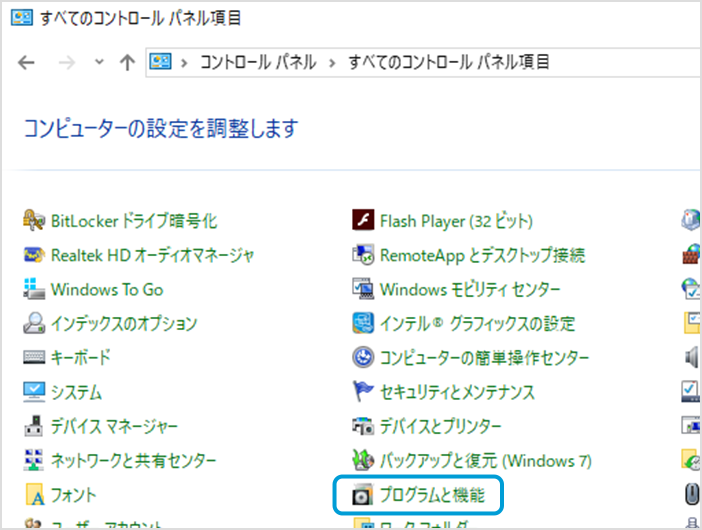Click the devices and printers icon
Image resolution: width=702 pixels, height=530 pixels.
[x=363, y=426]
